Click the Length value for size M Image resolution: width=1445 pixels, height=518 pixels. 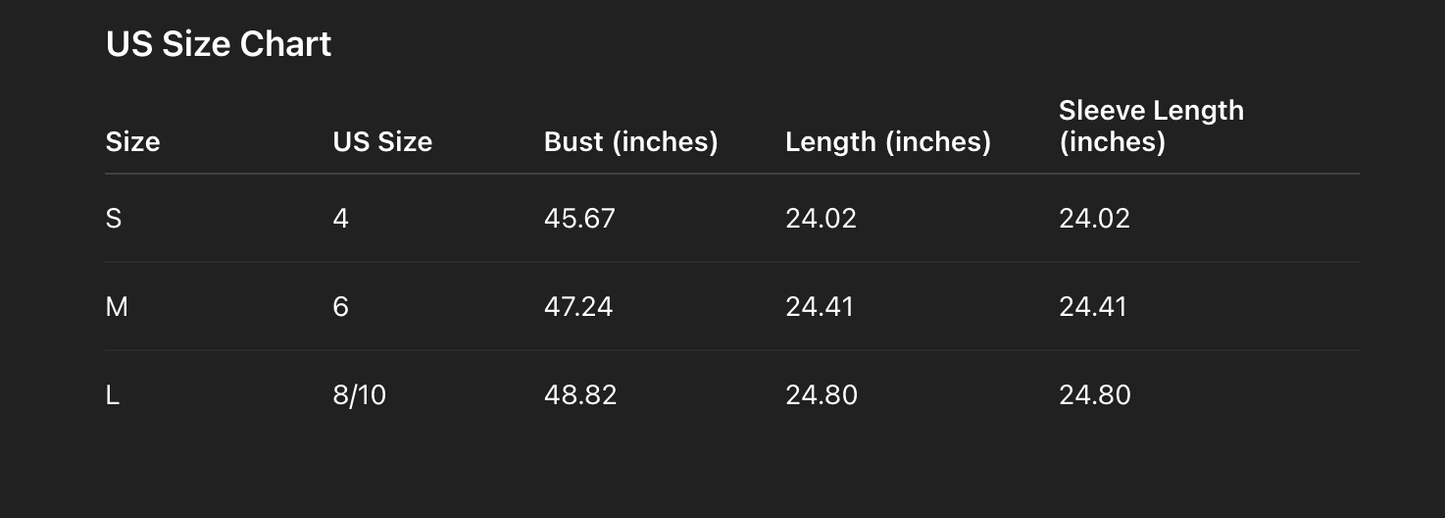[819, 307]
